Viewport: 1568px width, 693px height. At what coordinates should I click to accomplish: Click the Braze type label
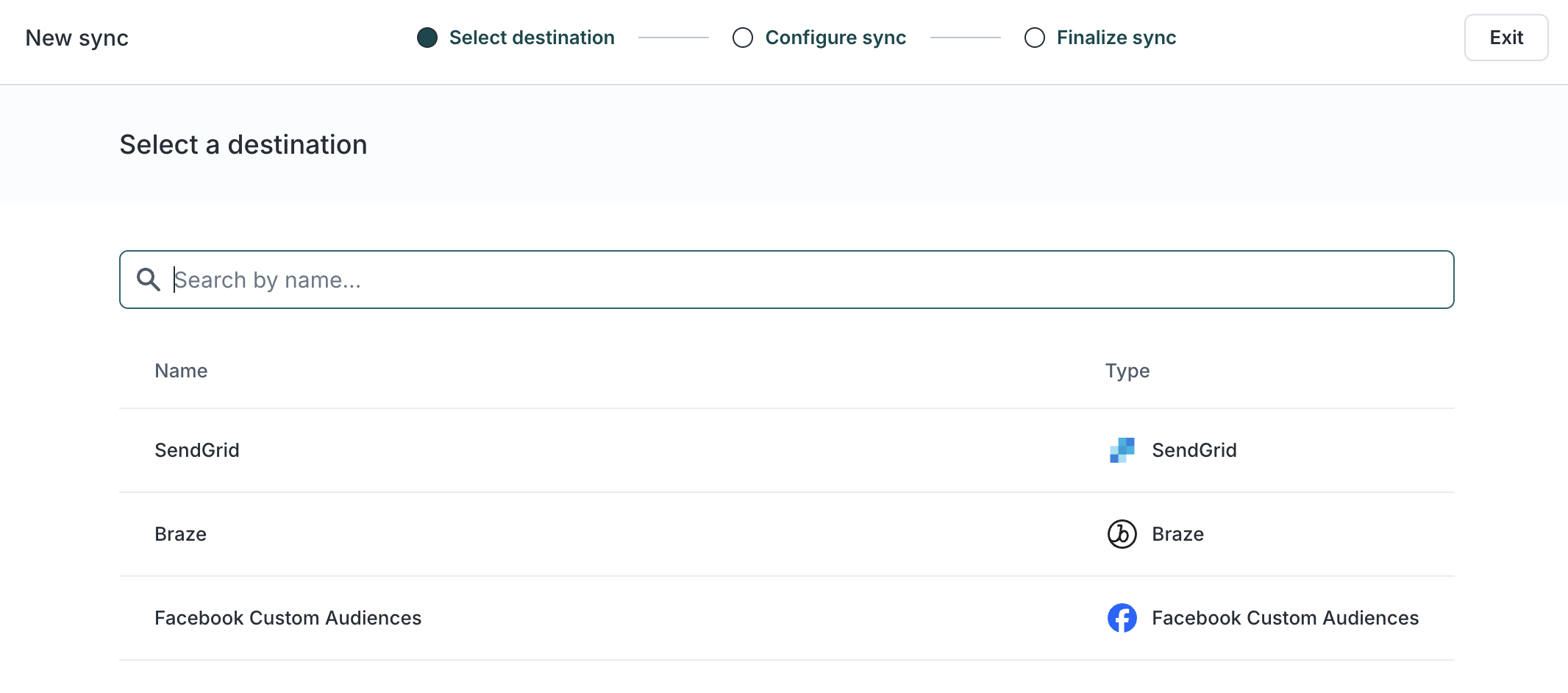coord(1177,534)
